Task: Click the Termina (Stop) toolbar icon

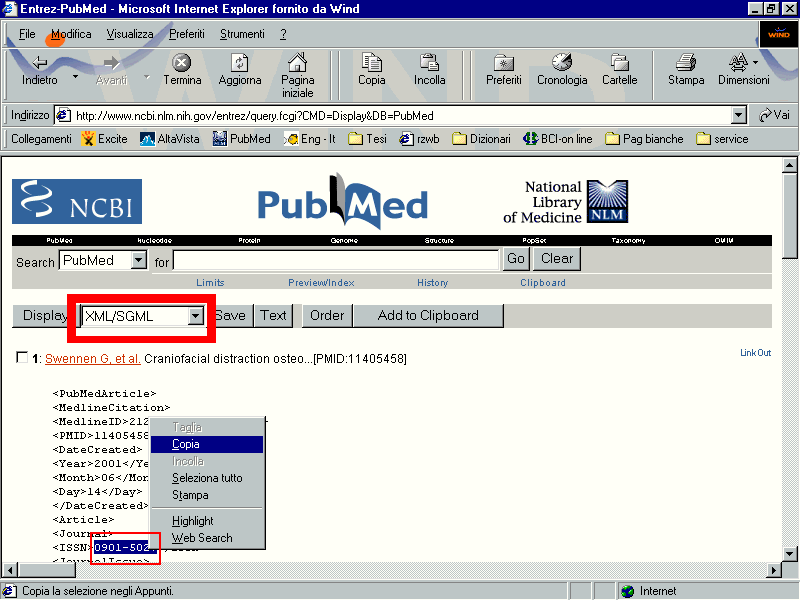Action: (181, 63)
